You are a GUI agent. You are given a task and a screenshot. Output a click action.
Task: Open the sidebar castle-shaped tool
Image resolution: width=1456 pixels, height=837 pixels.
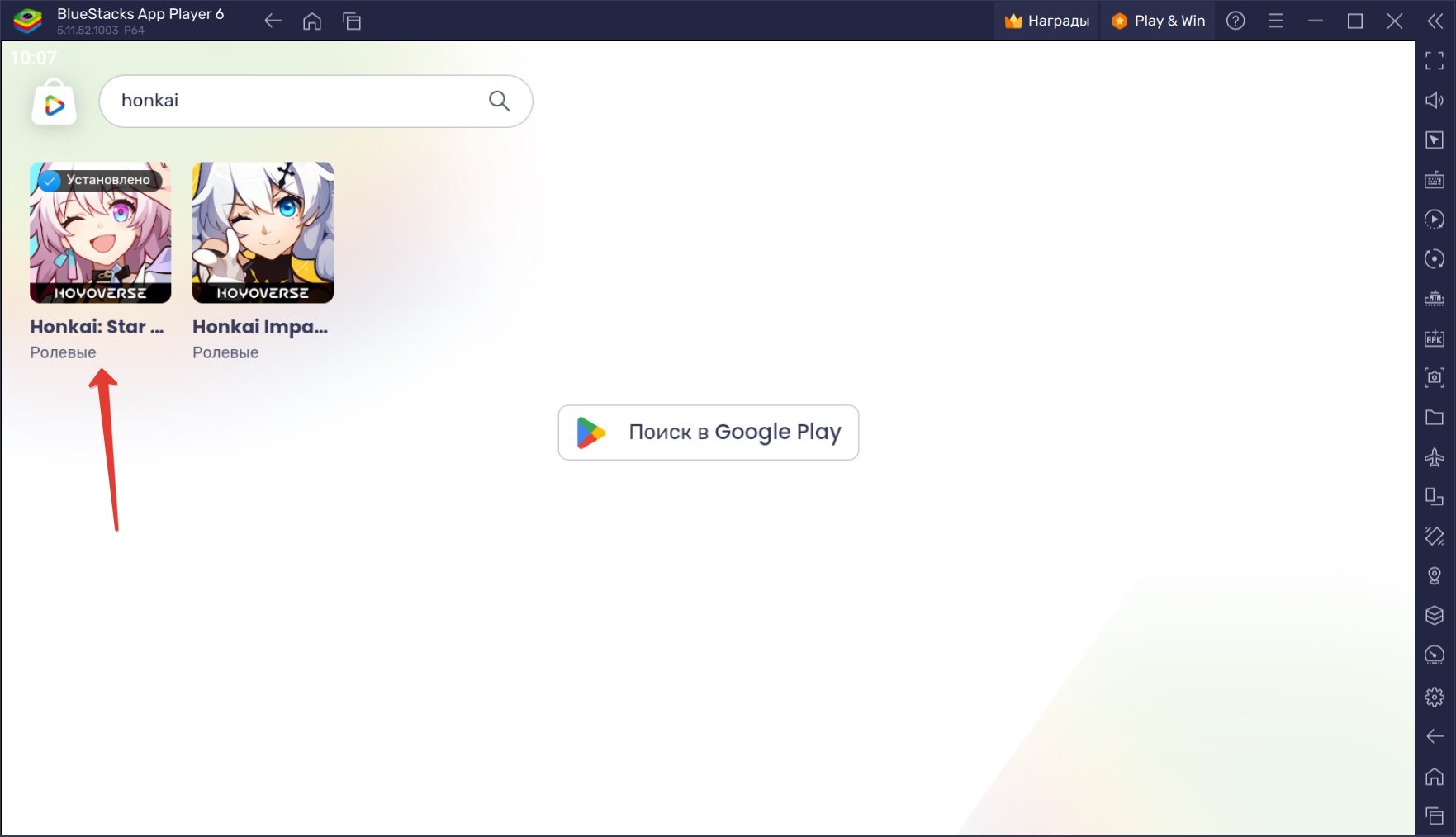[x=1435, y=298]
